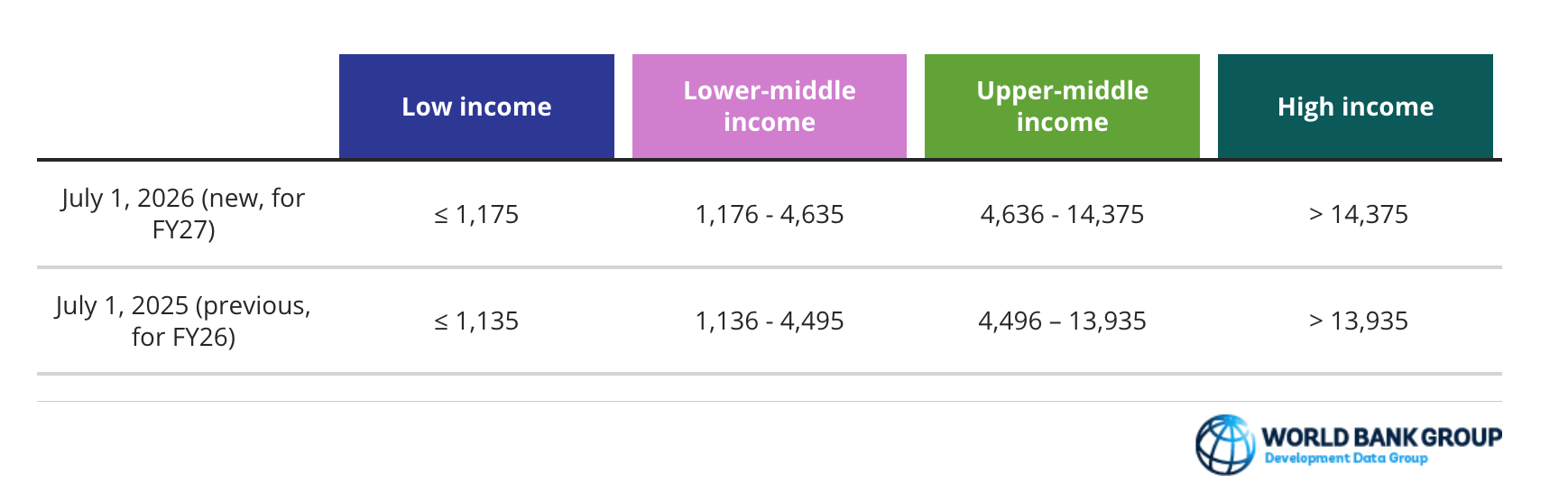Click the July 1, 2025 row label
Image resolution: width=1568 pixels, height=493 pixels.
pos(183,321)
